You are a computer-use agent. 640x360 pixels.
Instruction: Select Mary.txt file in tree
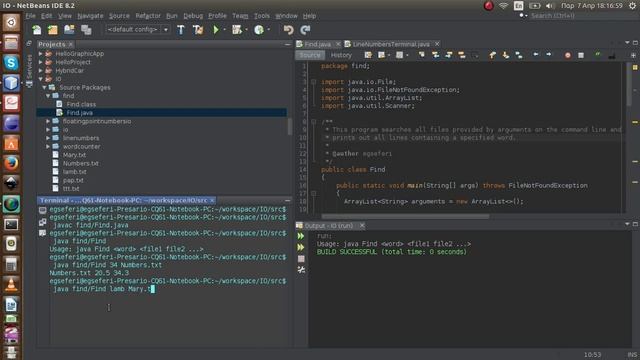coord(74,155)
